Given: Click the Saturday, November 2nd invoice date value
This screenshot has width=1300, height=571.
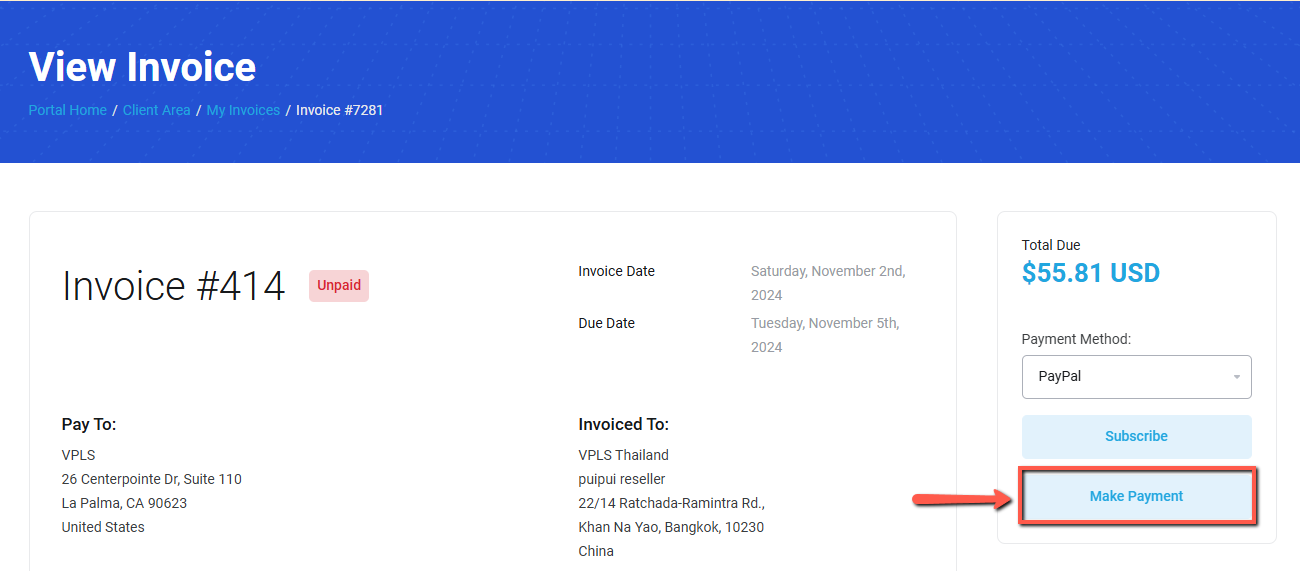Looking at the screenshot, I should [828, 271].
